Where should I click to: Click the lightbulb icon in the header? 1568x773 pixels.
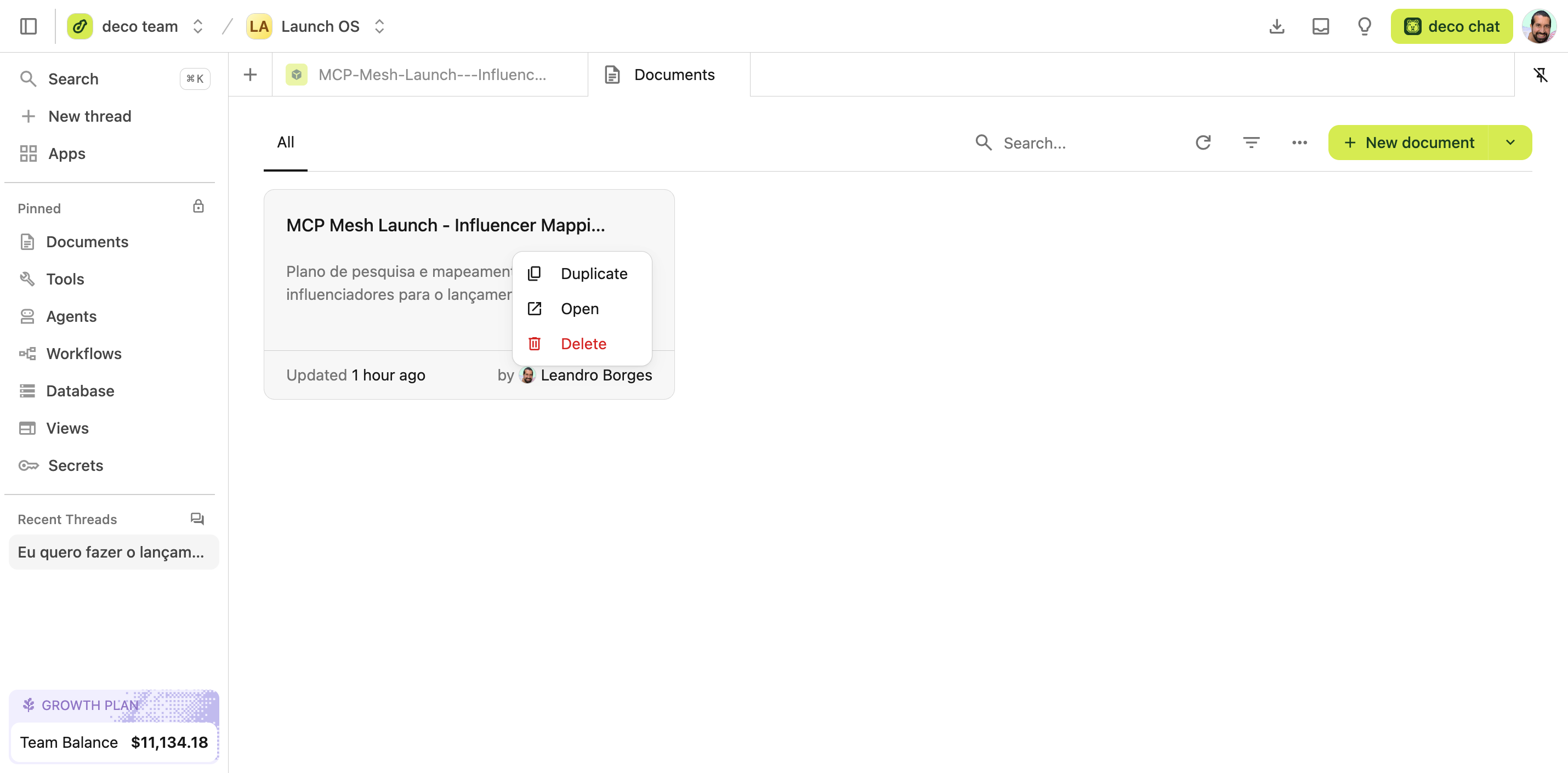[1364, 26]
